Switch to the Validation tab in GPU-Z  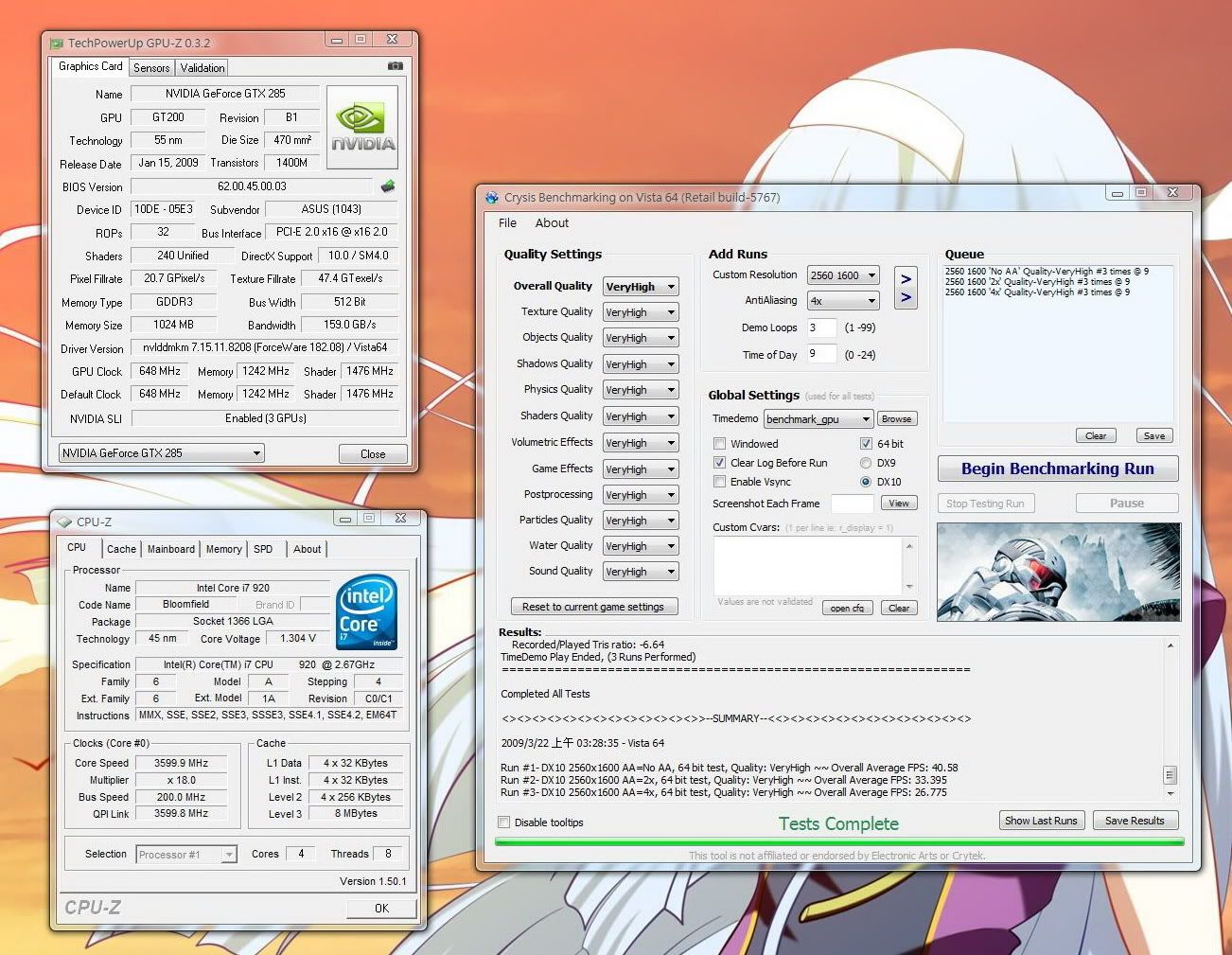[202, 68]
